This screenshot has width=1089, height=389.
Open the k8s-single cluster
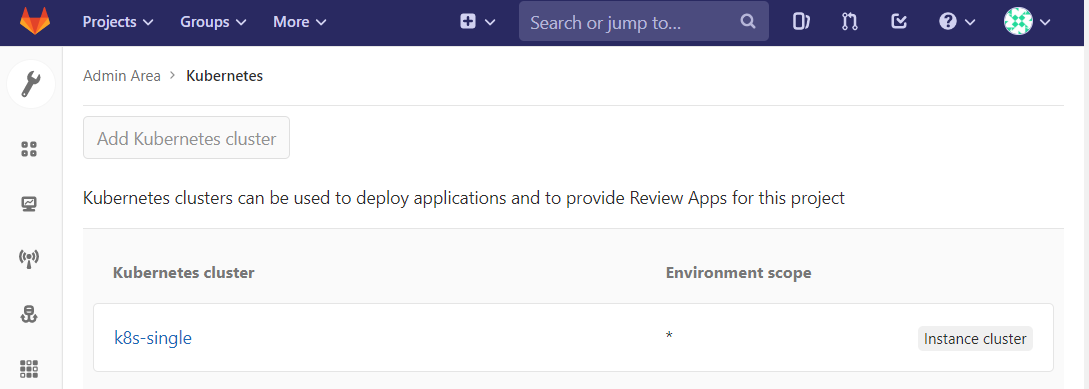[153, 338]
